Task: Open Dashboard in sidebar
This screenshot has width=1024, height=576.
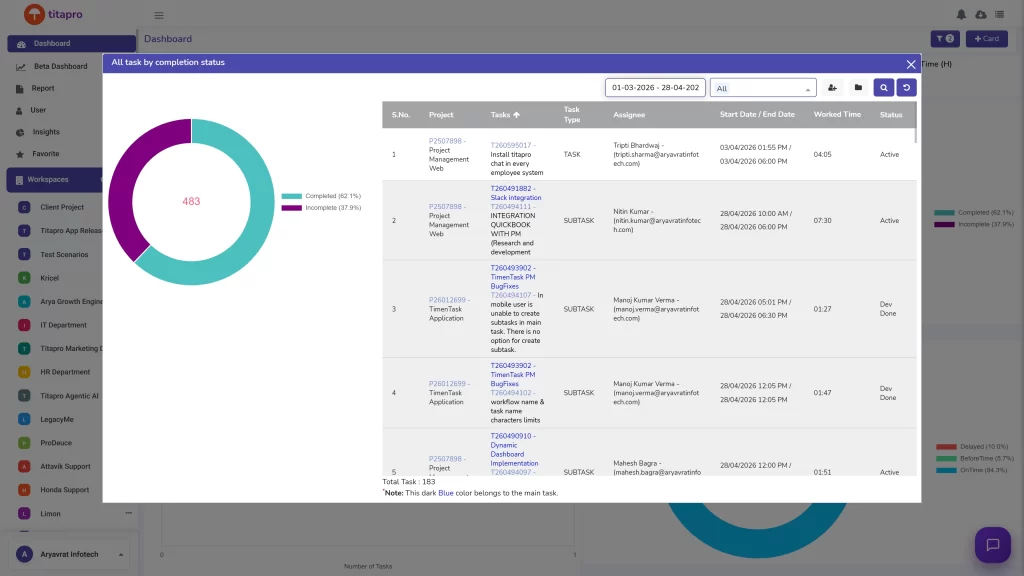Action: coord(71,44)
